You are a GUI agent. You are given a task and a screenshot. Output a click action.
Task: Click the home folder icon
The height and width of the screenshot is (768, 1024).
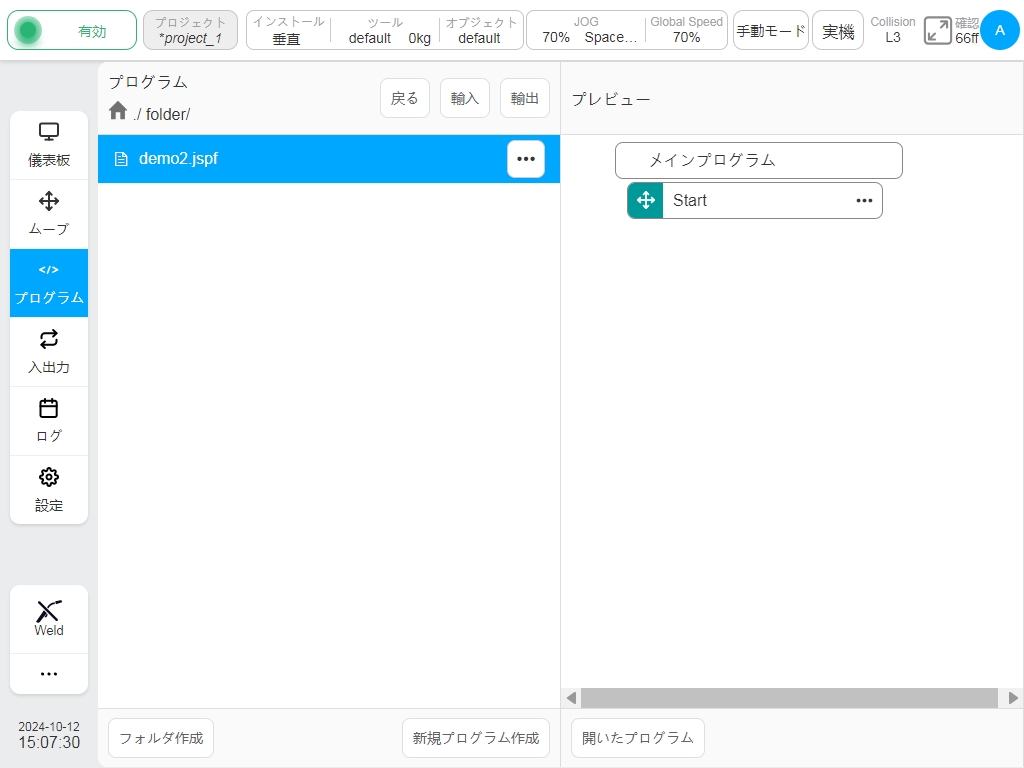pos(118,111)
